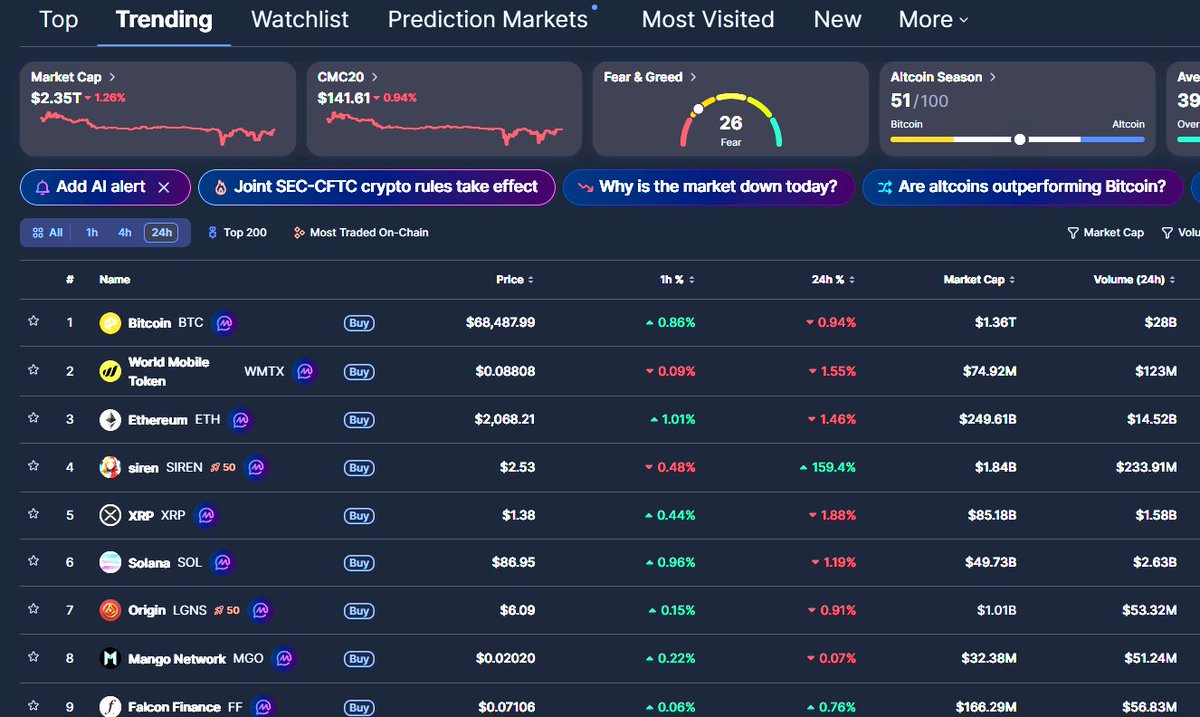Select the Trending tab
The width and height of the screenshot is (1200, 717).
(x=164, y=19)
